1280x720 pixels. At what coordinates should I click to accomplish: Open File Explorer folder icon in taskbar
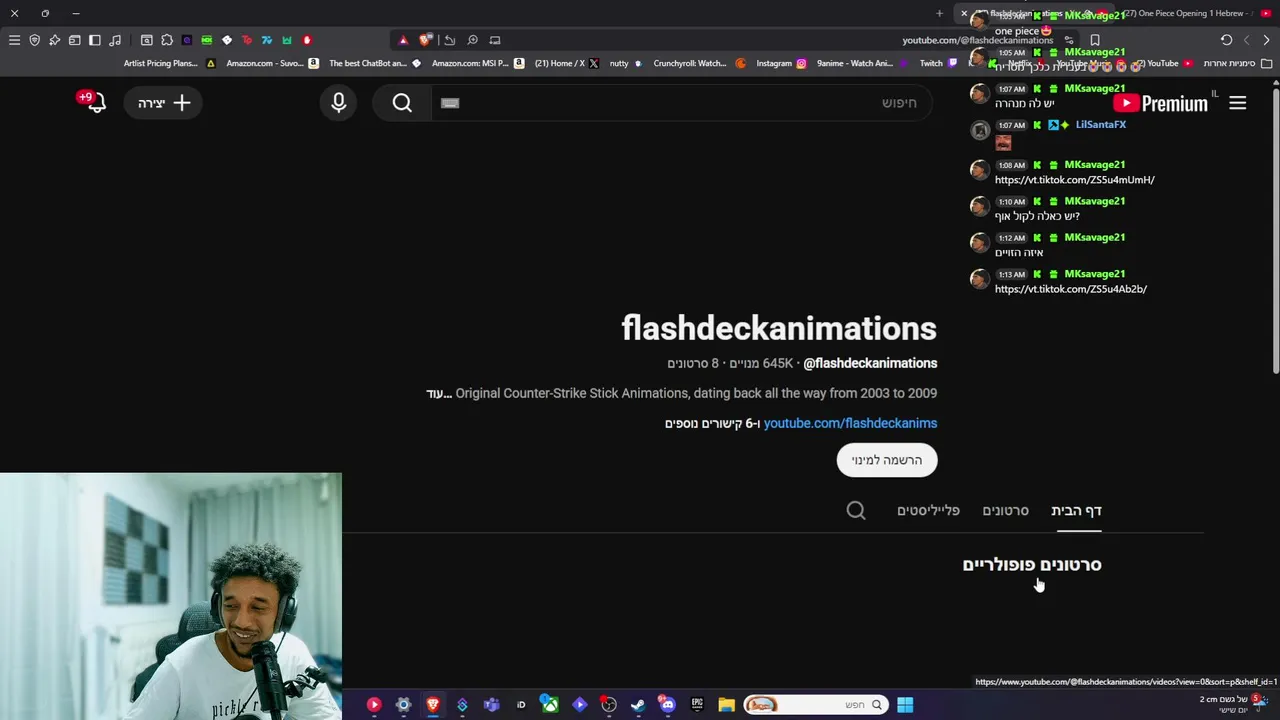click(727, 705)
